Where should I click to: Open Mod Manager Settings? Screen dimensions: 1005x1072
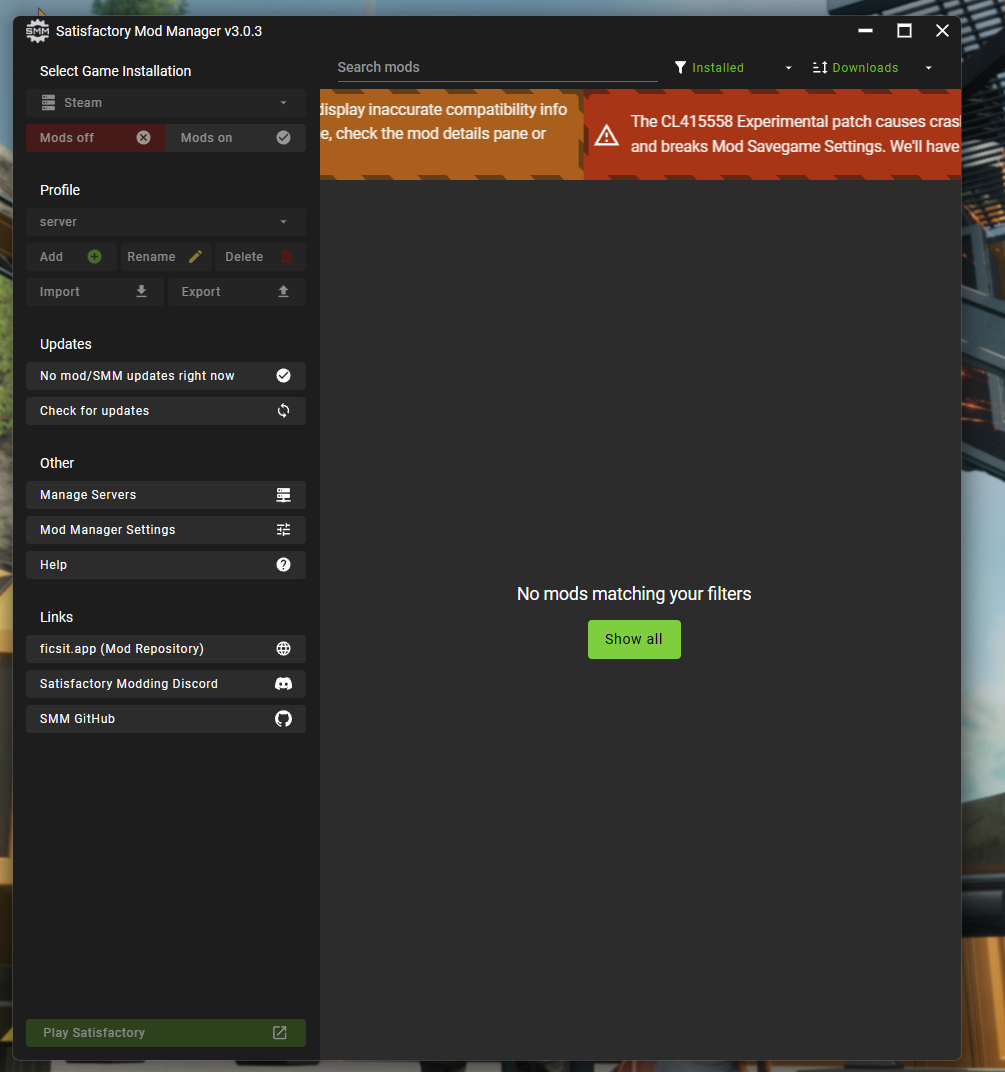point(165,529)
